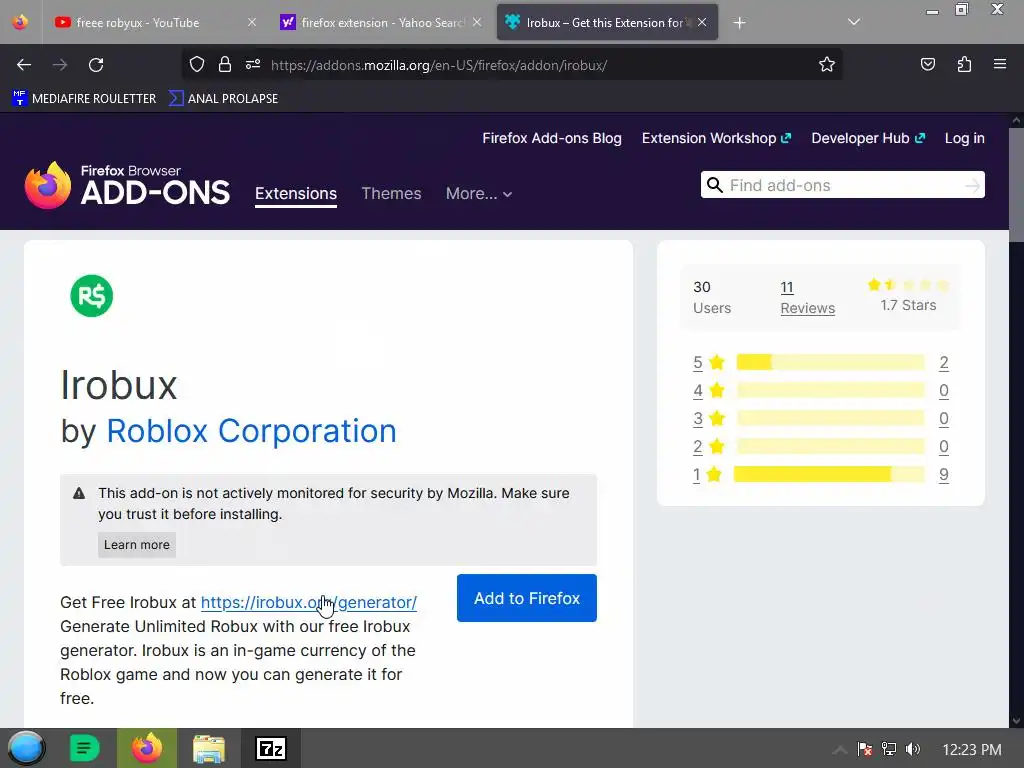Image resolution: width=1024 pixels, height=768 pixels.
Task: Click the green R$ Irobux icon
Action: coord(91,296)
